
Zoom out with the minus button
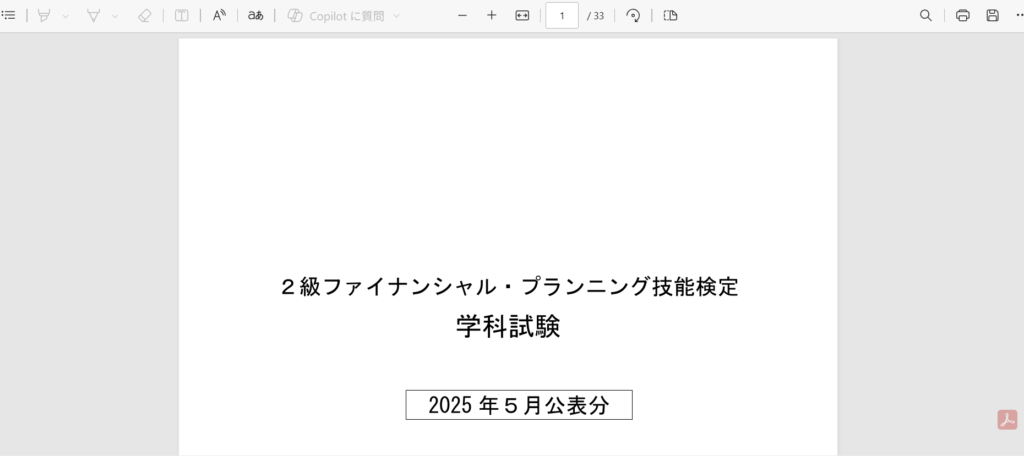click(462, 16)
